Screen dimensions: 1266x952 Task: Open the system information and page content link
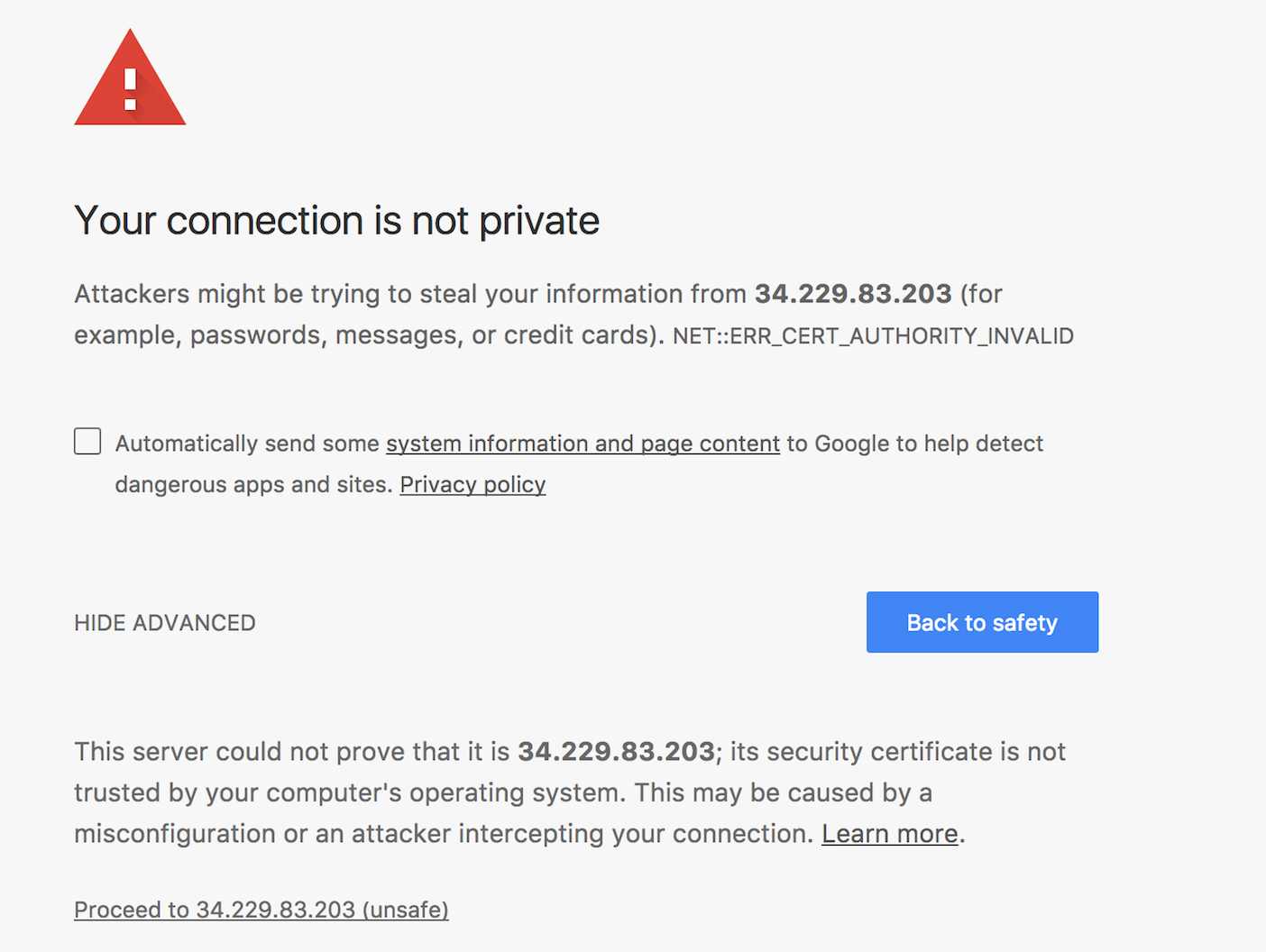[x=583, y=444]
